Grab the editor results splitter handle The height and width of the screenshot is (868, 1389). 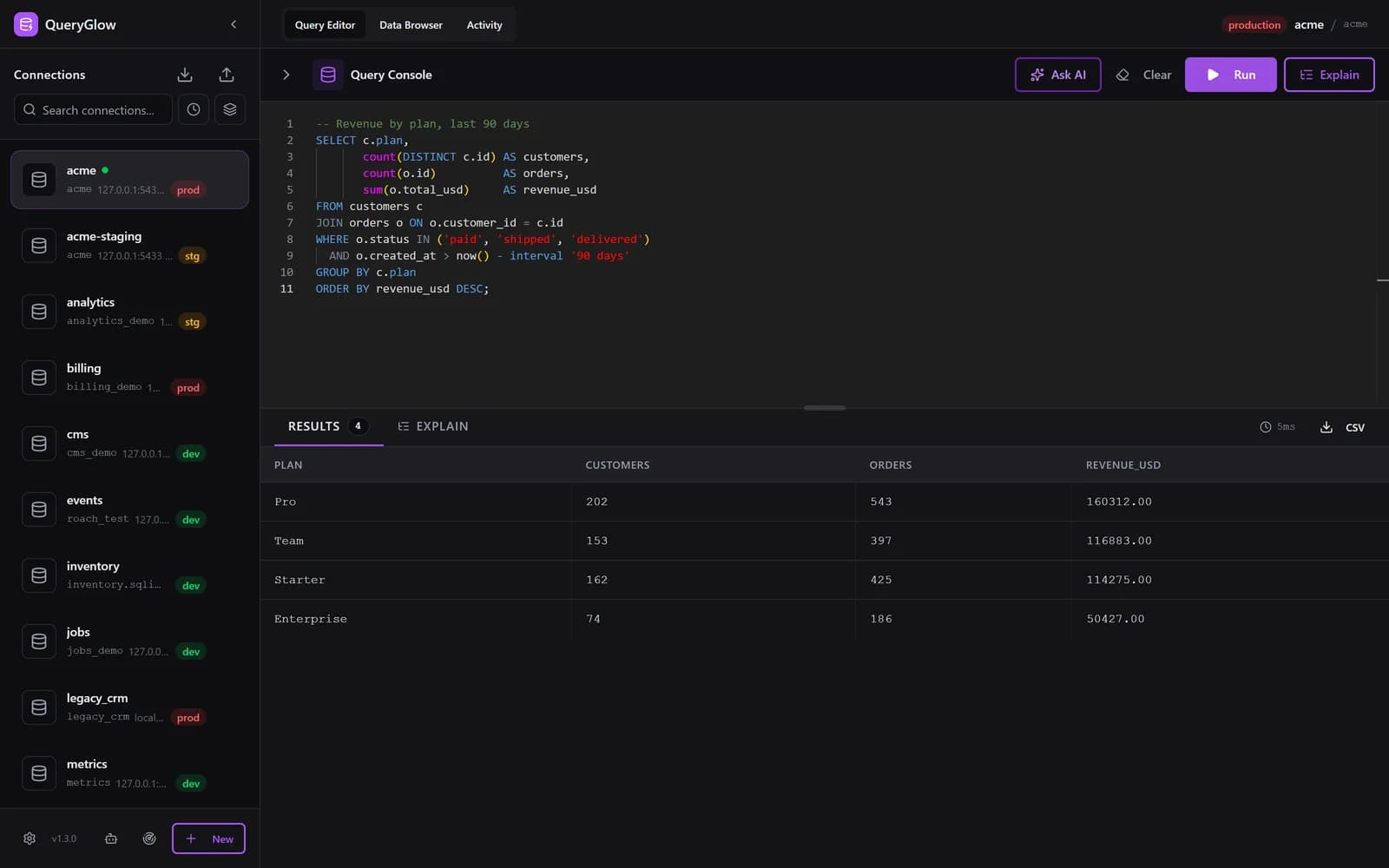(825, 407)
